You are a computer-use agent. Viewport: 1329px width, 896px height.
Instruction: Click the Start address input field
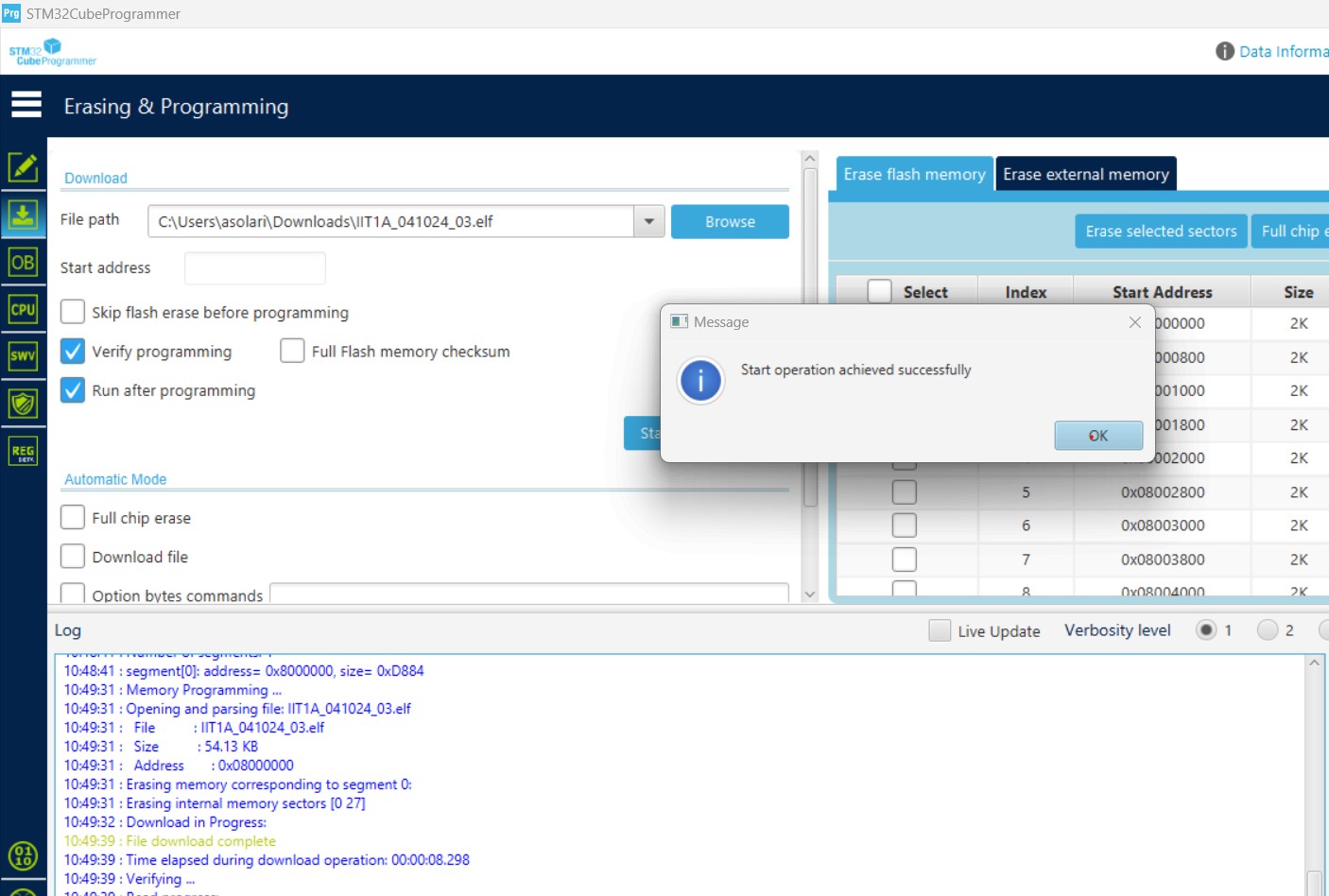(x=255, y=267)
